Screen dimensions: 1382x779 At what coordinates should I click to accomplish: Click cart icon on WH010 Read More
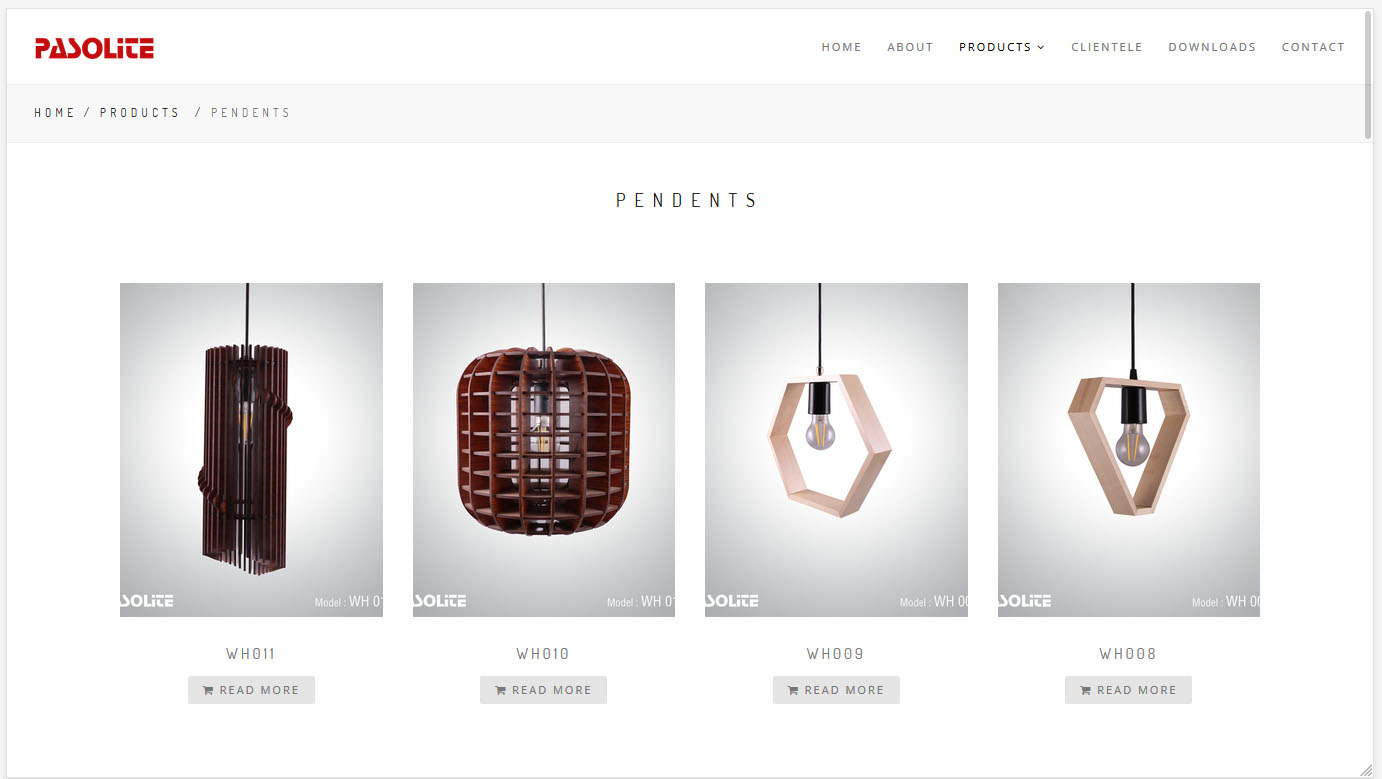[x=500, y=690]
